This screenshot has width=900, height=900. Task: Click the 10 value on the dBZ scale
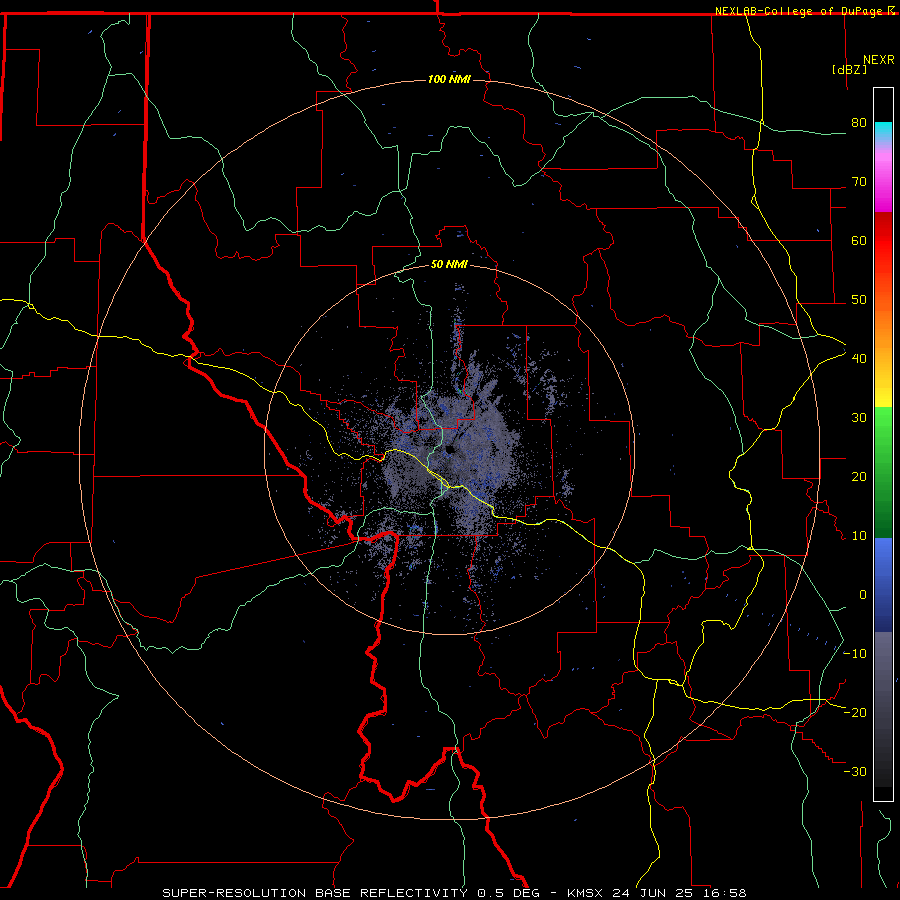point(859,536)
